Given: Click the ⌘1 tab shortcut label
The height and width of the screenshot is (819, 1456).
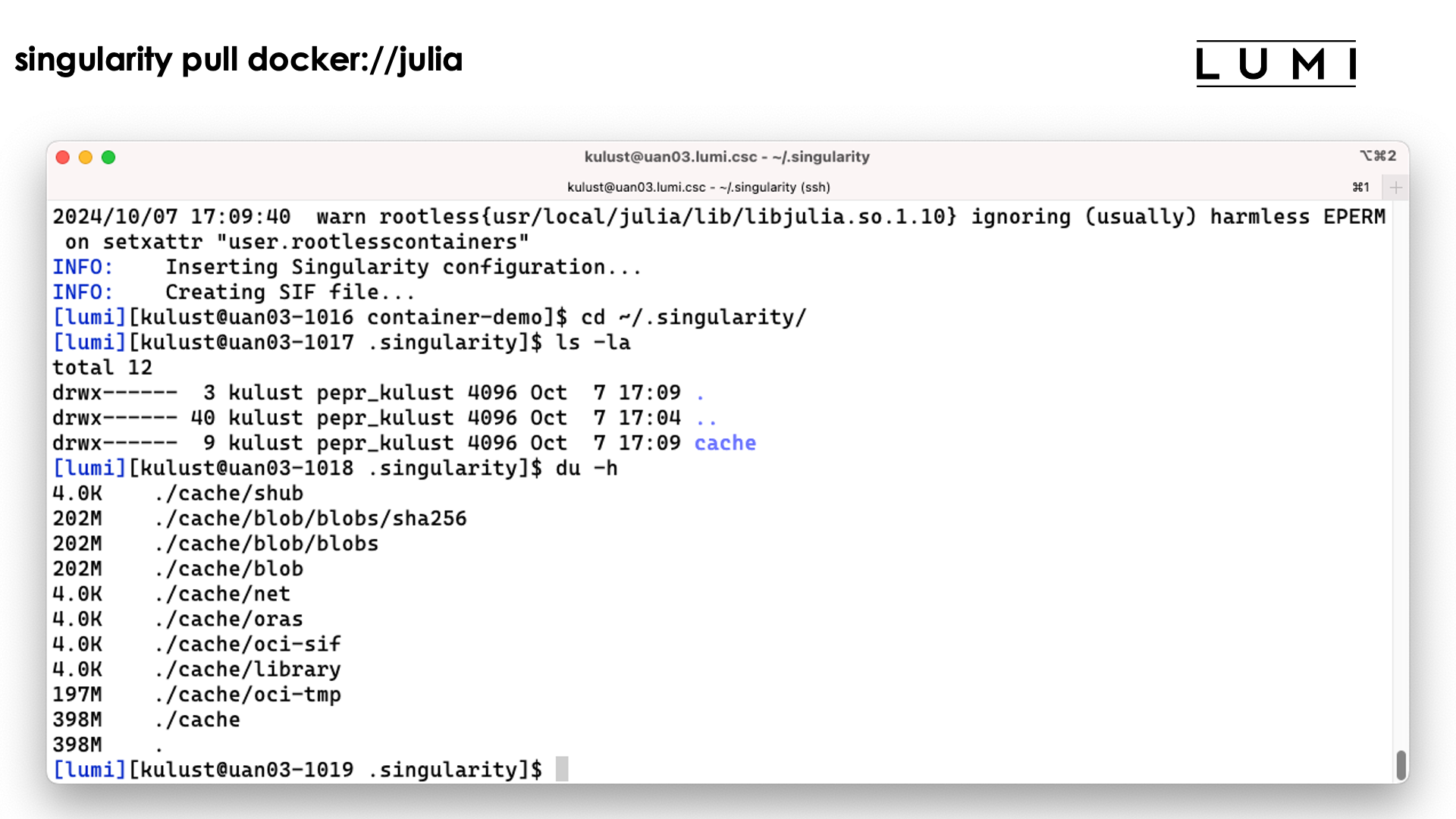Looking at the screenshot, I should [x=1361, y=187].
